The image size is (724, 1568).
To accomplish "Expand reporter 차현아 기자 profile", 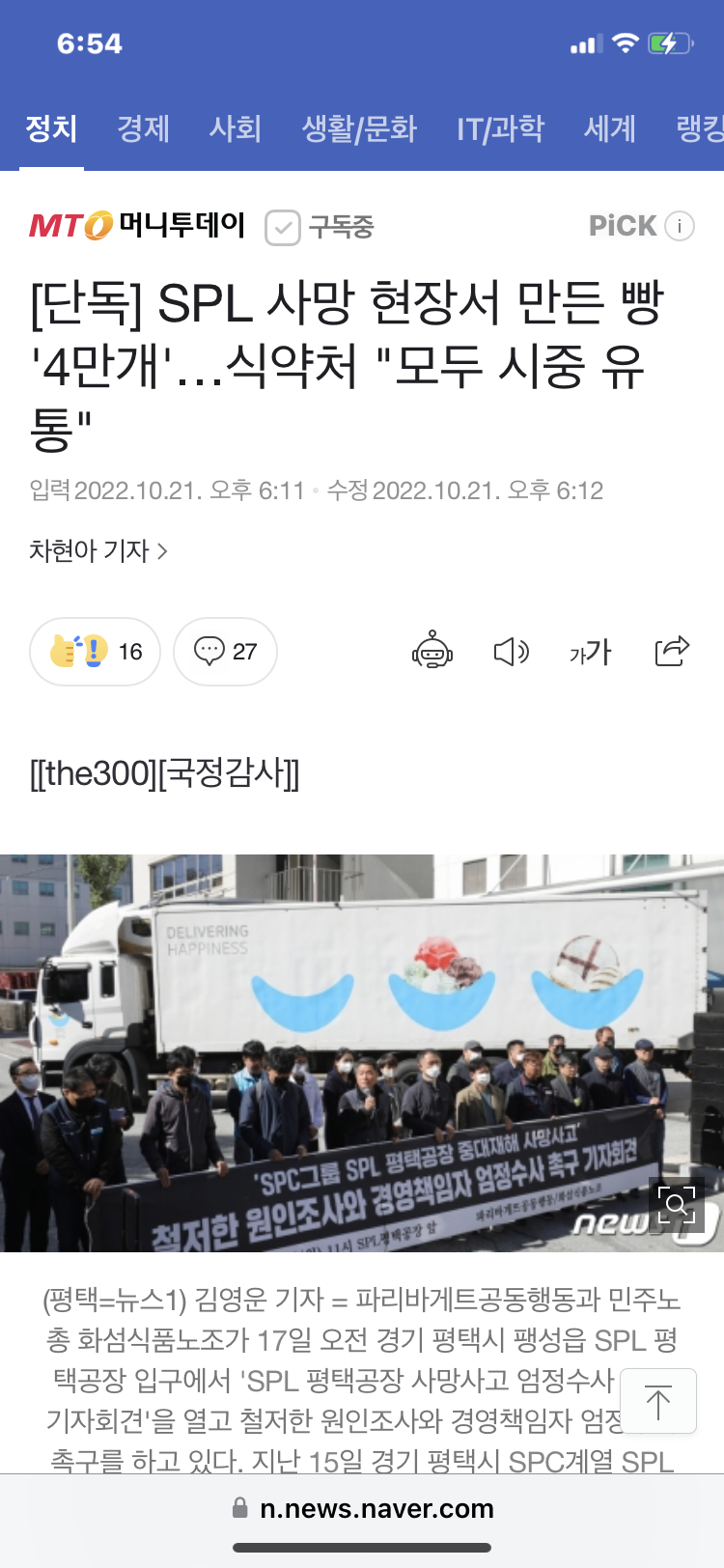I will coord(98,550).
